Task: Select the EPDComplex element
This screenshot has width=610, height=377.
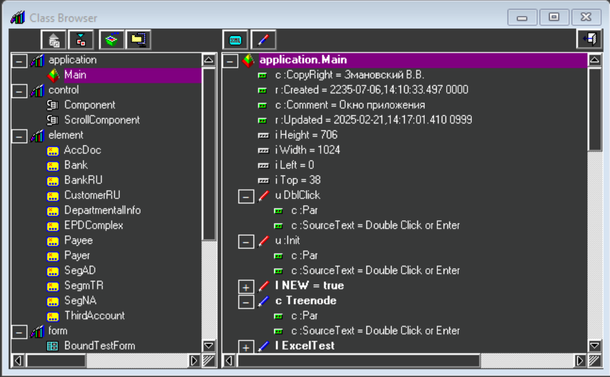Action: (93, 225)
